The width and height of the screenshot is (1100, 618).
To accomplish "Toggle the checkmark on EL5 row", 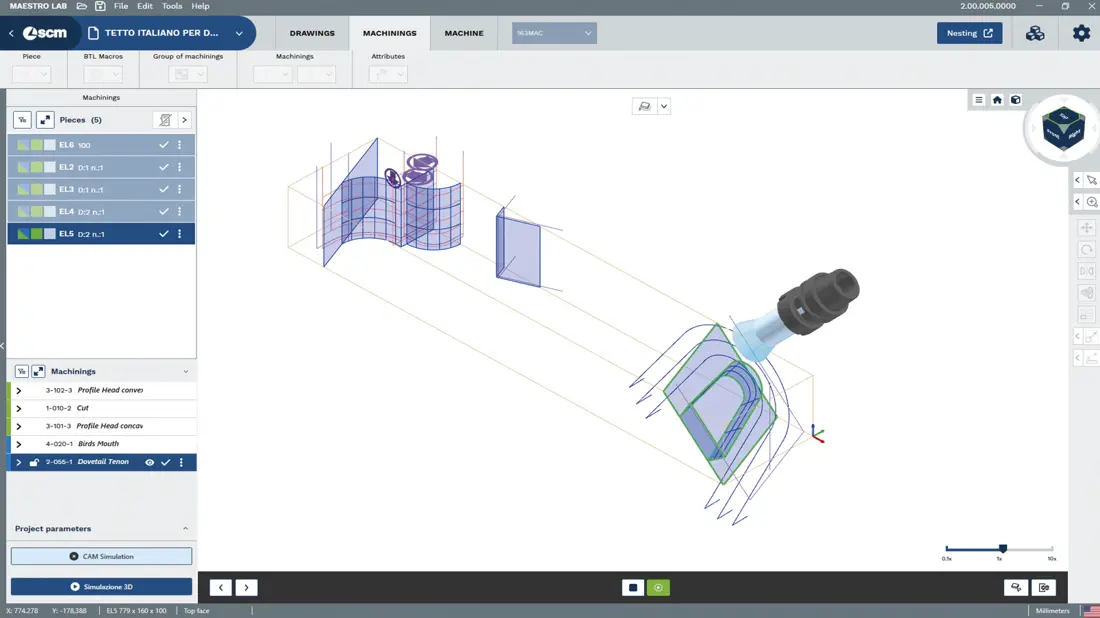I will pyautogui.click(x=163, y=234).
